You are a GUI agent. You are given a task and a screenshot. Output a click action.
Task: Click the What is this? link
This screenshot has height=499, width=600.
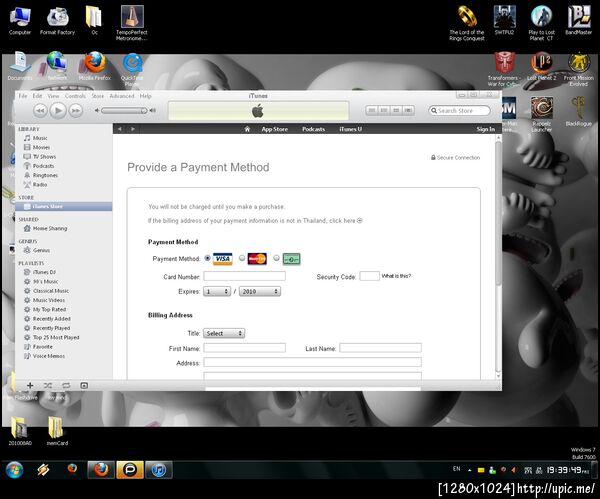(396, 276)
